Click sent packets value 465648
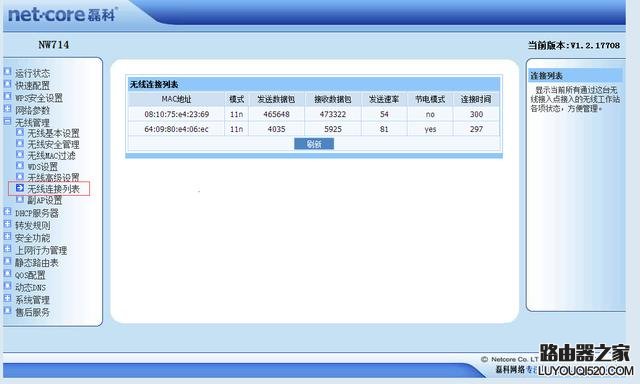 point(276,114)
